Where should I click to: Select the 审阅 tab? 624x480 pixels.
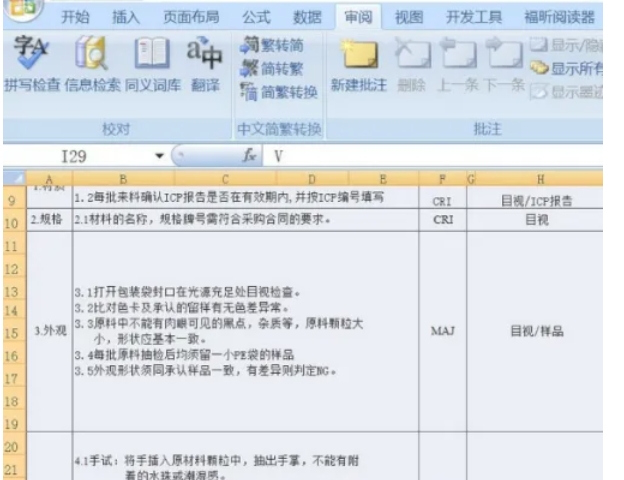(358, 17)
